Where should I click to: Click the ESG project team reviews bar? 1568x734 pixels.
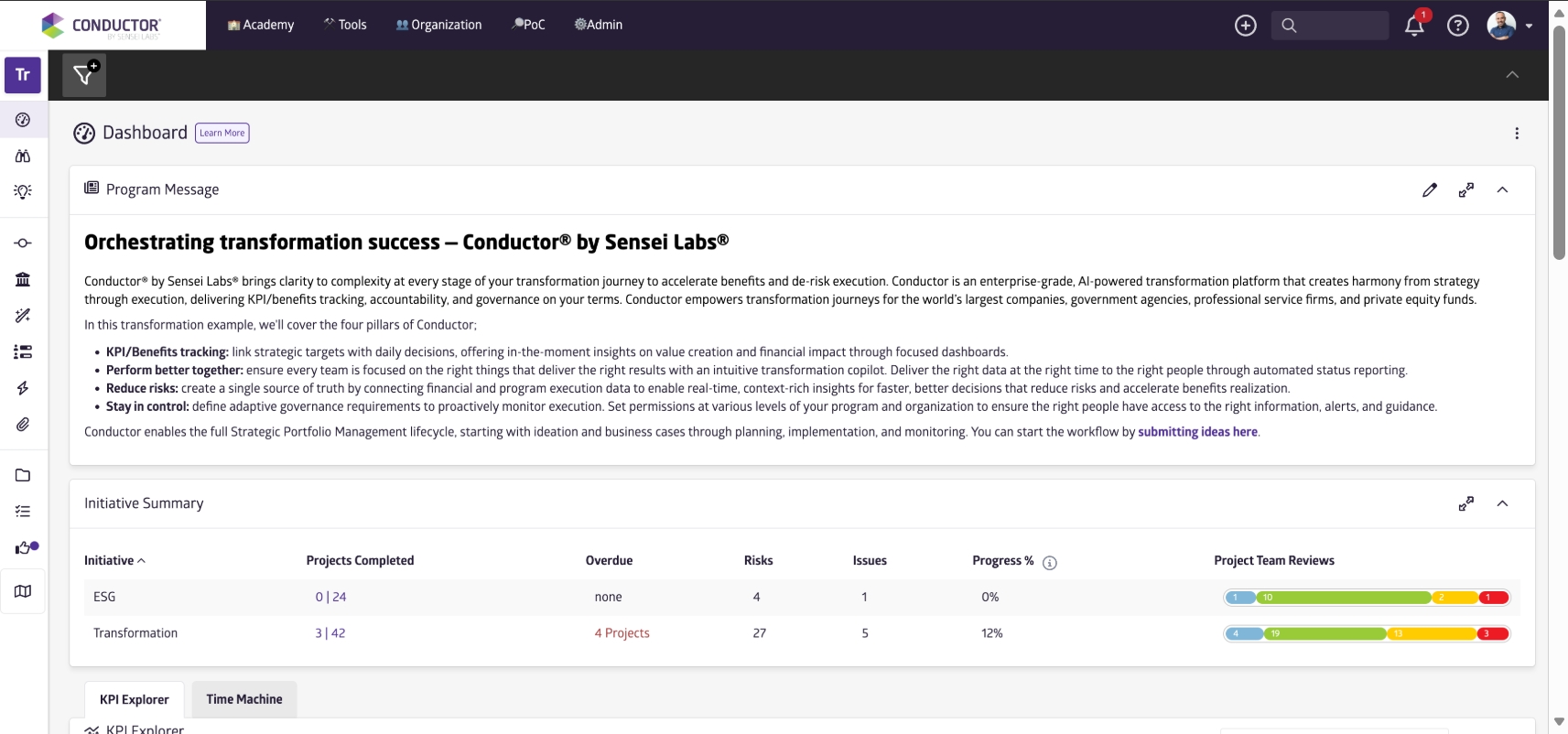pos(1367,598)
